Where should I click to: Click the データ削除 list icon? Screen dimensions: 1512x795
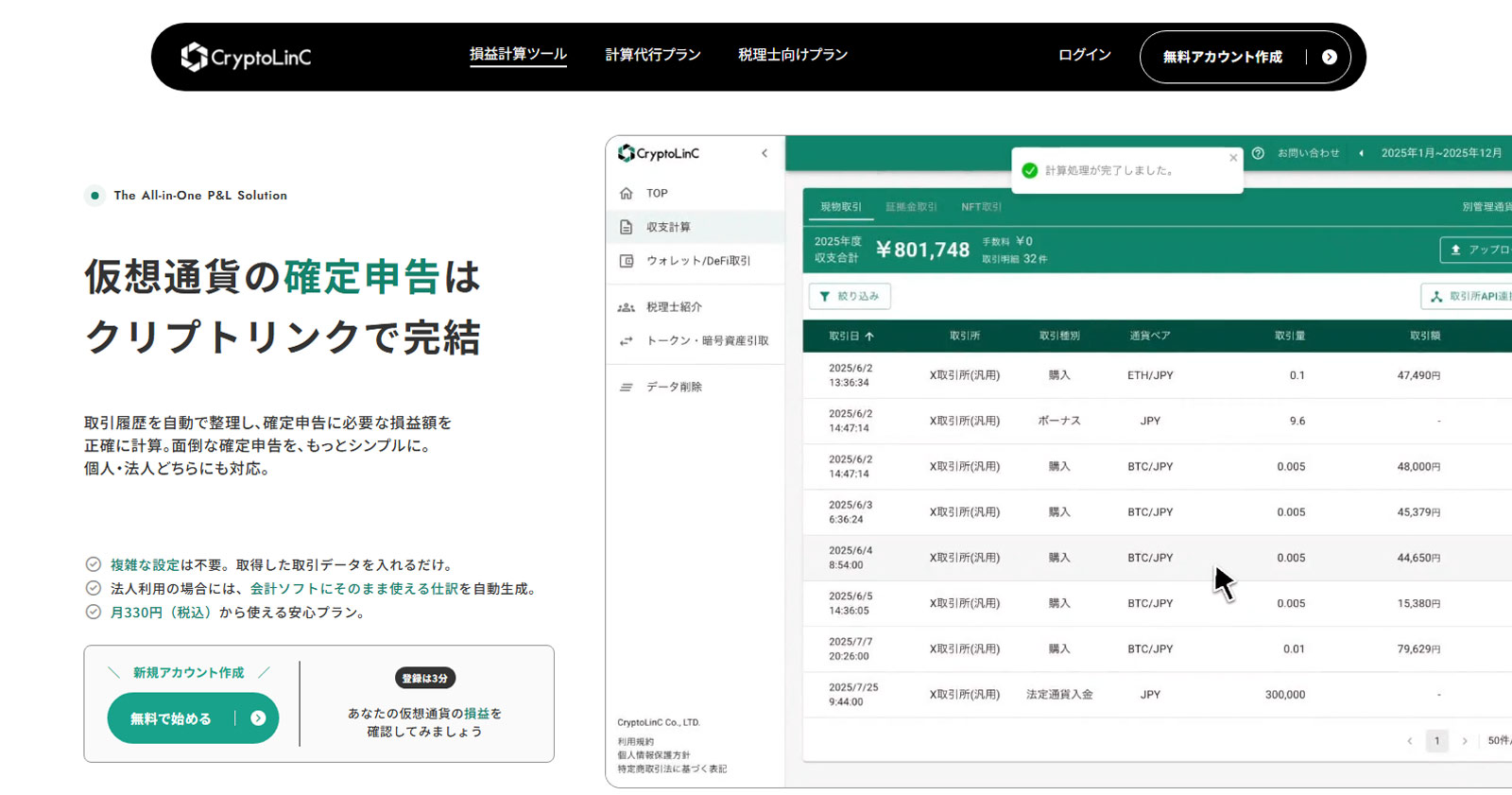(626, 387)
